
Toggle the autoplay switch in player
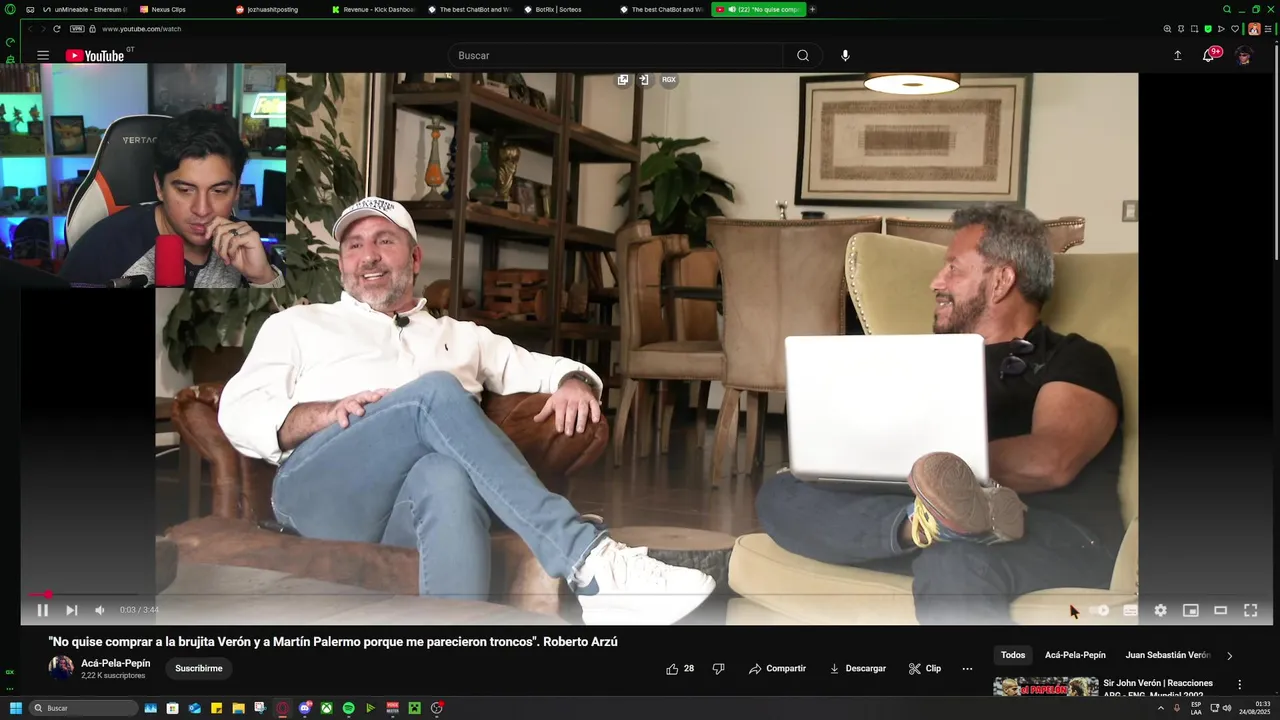point(1100,610)
